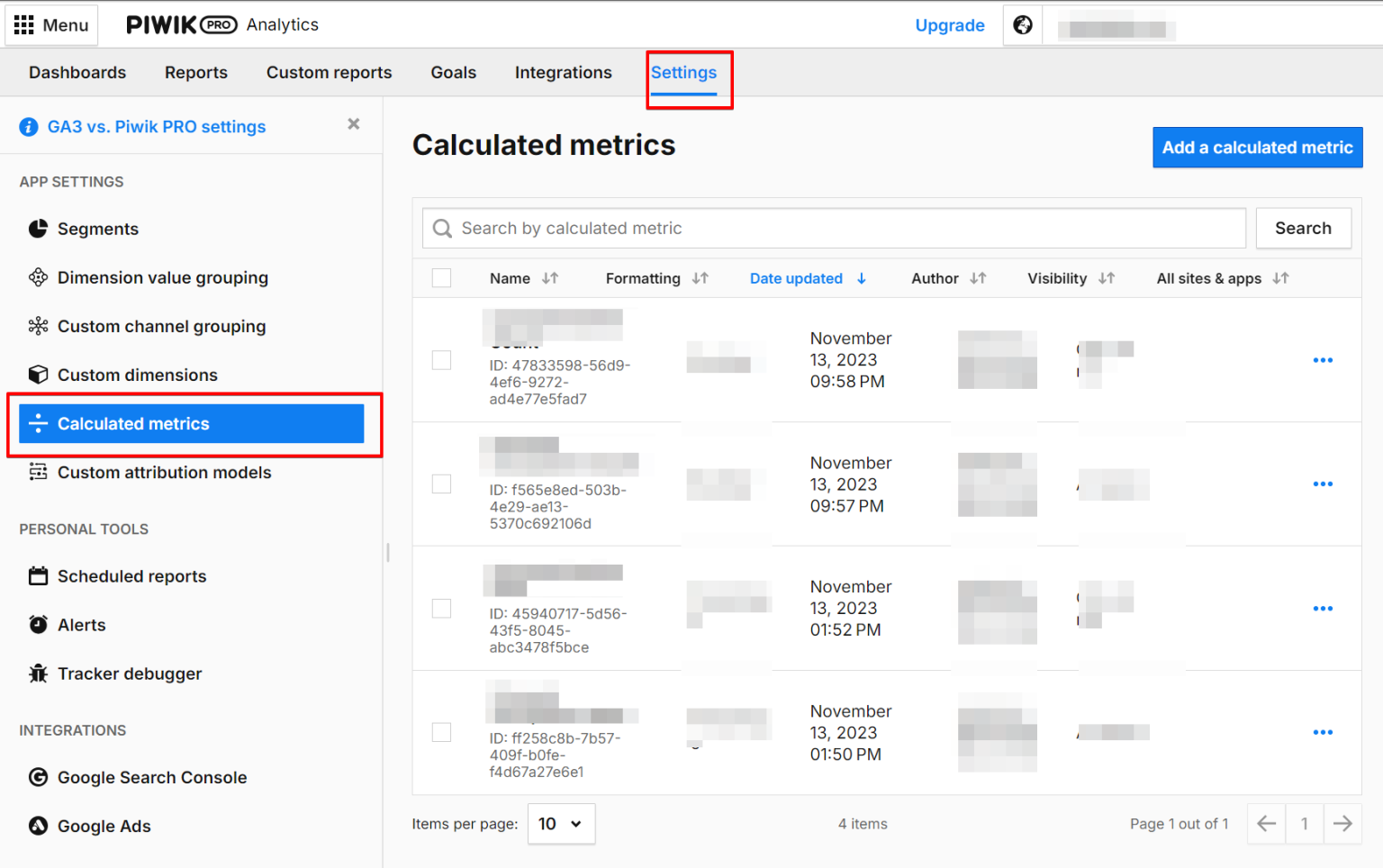Click the Upgrade link
1383x868 pixels.
click(x=950, y=25)
